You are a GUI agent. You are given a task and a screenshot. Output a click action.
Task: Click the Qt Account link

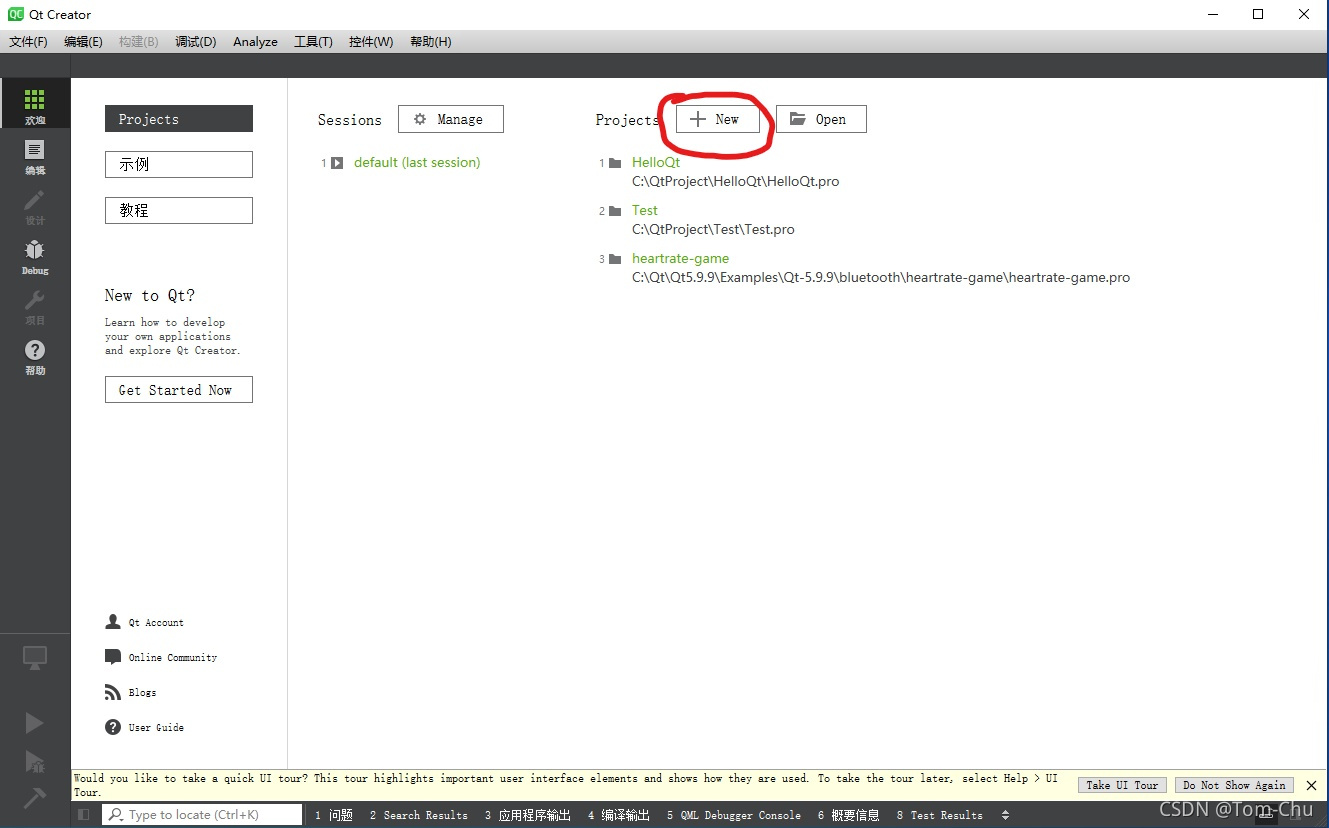156,622
